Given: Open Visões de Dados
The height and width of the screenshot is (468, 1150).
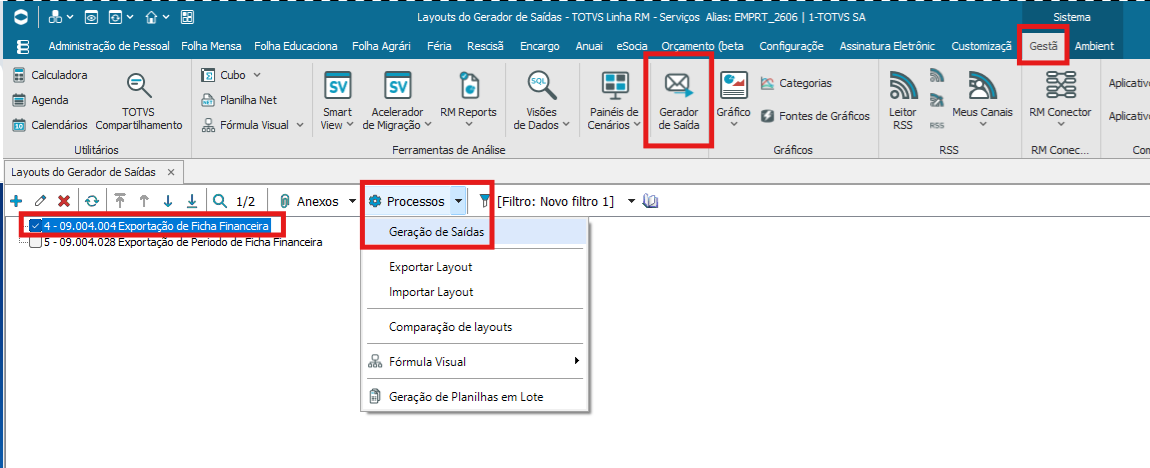Looking at the screenshot, I should pos(542,101).
